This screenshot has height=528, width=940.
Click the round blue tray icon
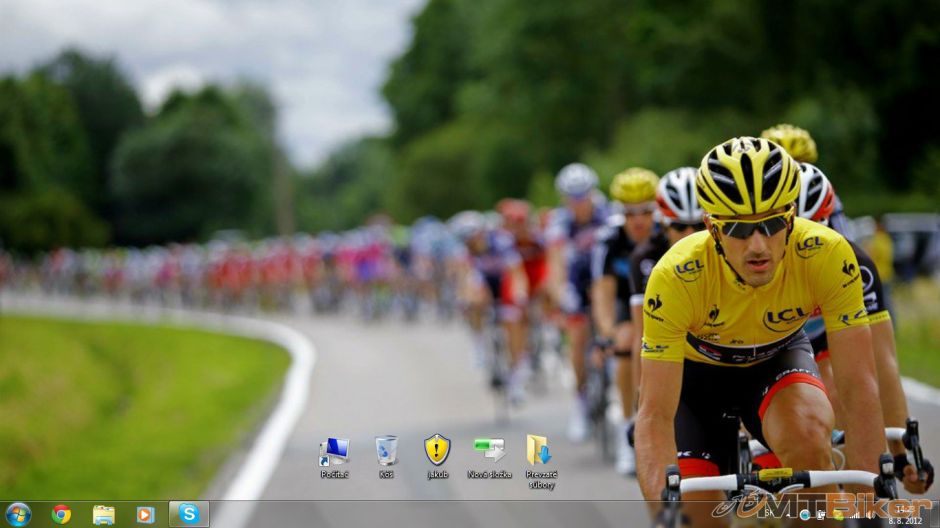click(804, 515)
